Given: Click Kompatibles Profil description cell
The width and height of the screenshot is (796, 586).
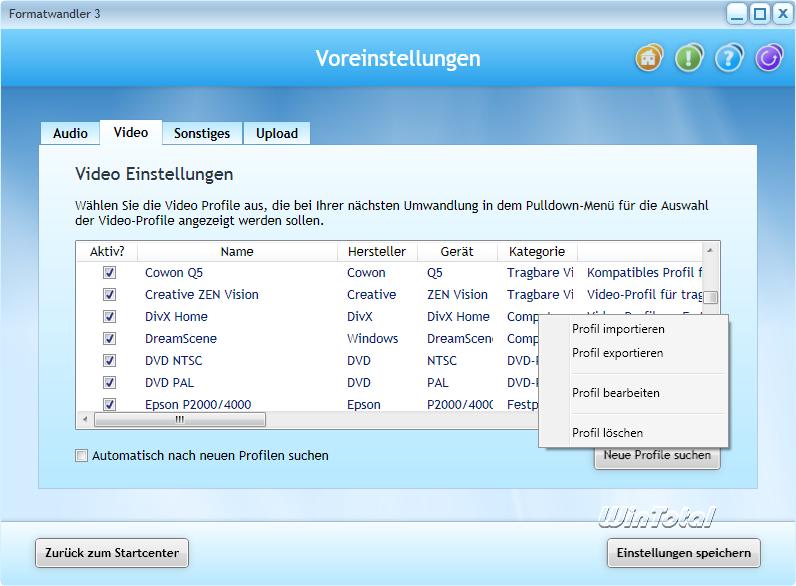Looking at the screenshot, I should pos(644,273).
